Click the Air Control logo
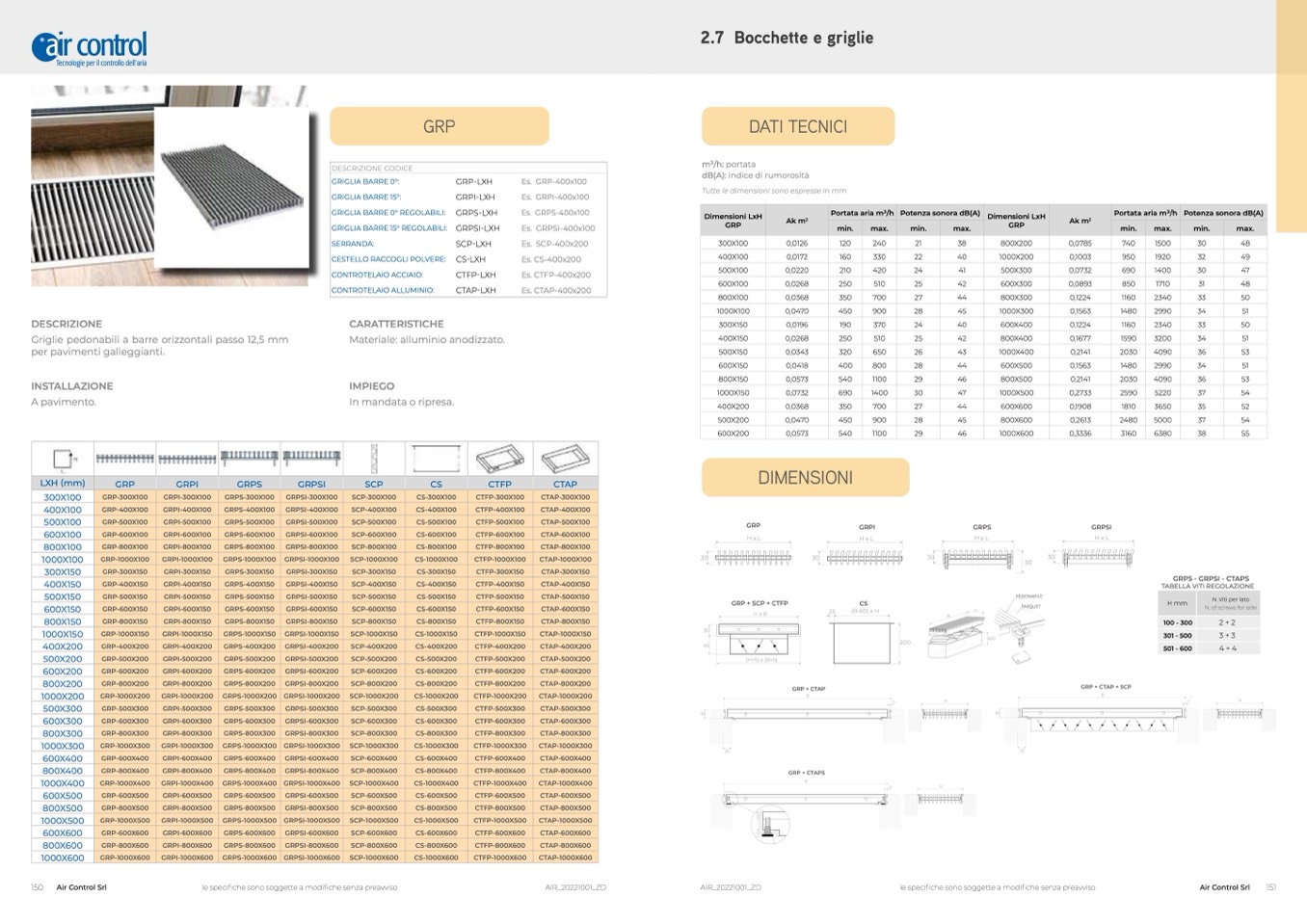Viewport: 1307px width, 924px height. [x=89, y=46]
